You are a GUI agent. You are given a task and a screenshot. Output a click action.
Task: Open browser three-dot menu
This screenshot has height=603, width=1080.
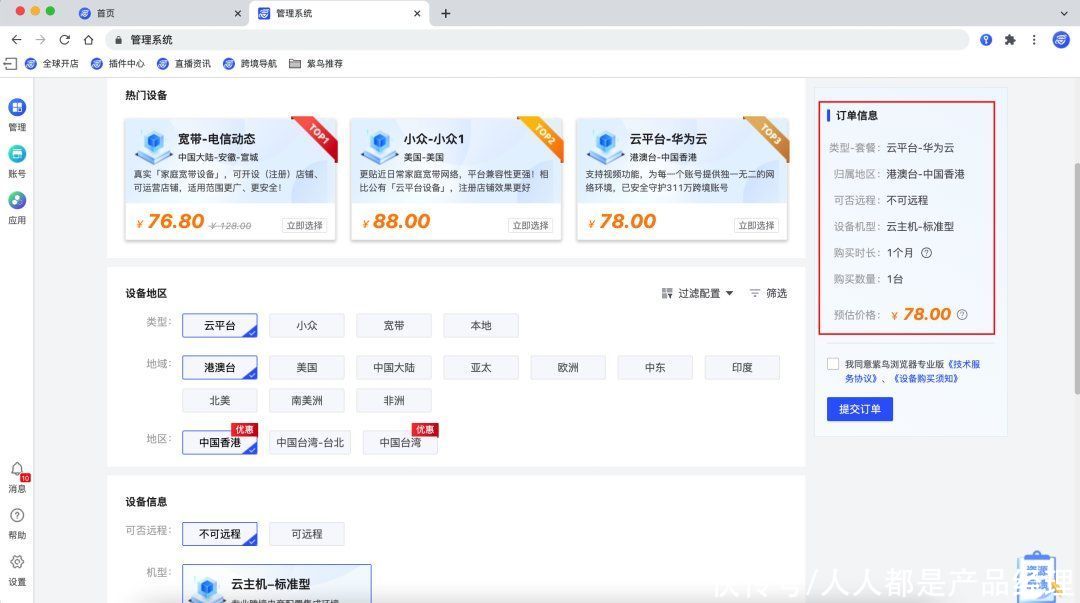(1034, 40)
